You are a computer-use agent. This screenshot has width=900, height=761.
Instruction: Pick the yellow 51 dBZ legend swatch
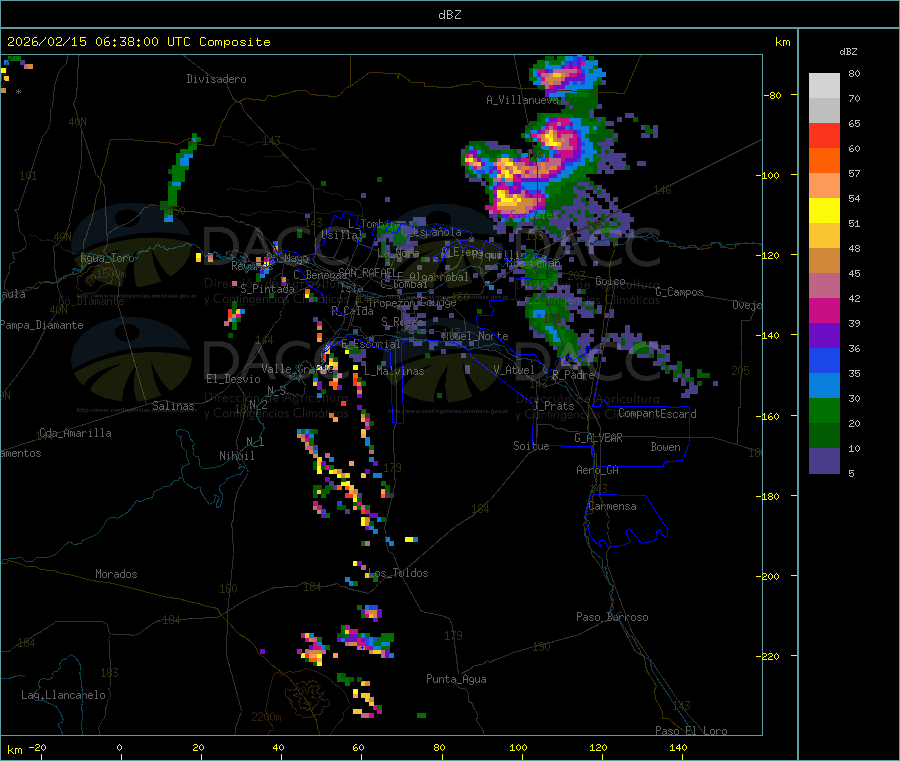824,211
